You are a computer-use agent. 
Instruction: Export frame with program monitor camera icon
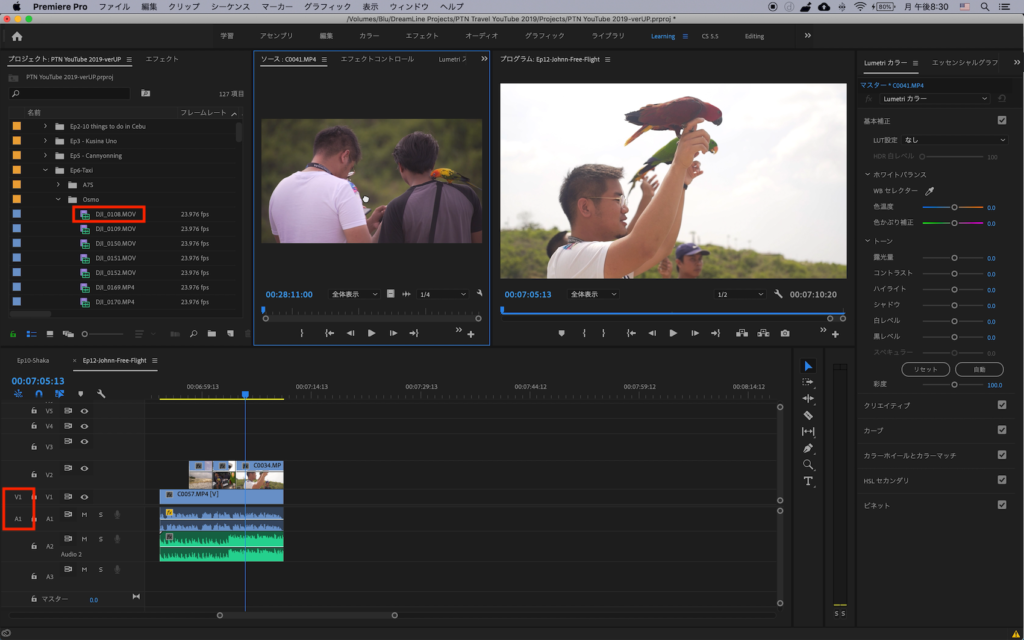point(785,333)
